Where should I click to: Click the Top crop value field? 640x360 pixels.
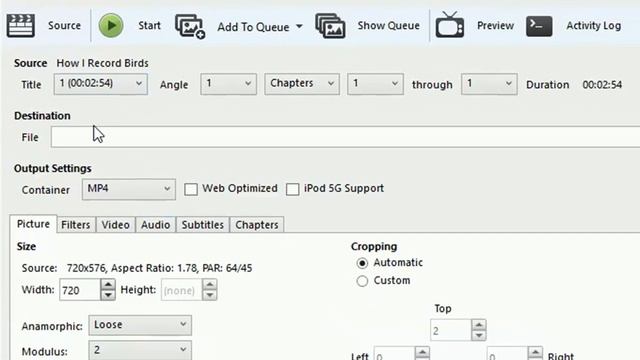coord(451,330)
